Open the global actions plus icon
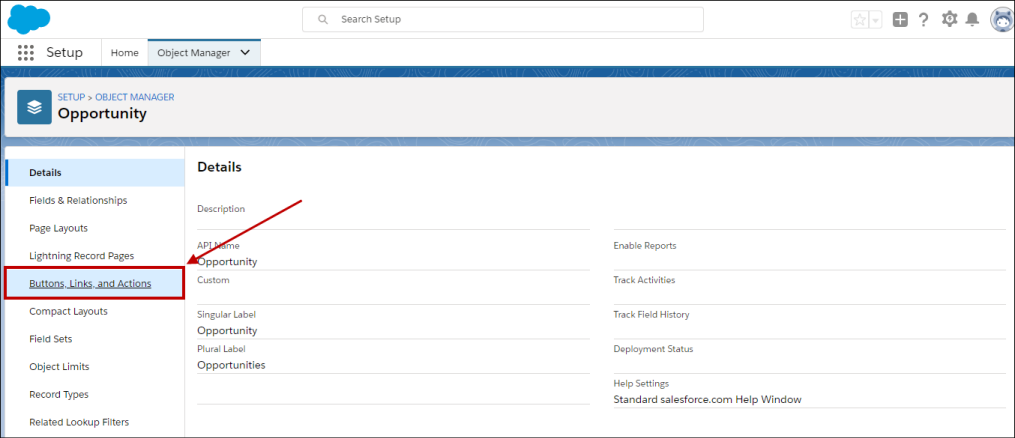The image size is (1015, 438). (900, 20)
